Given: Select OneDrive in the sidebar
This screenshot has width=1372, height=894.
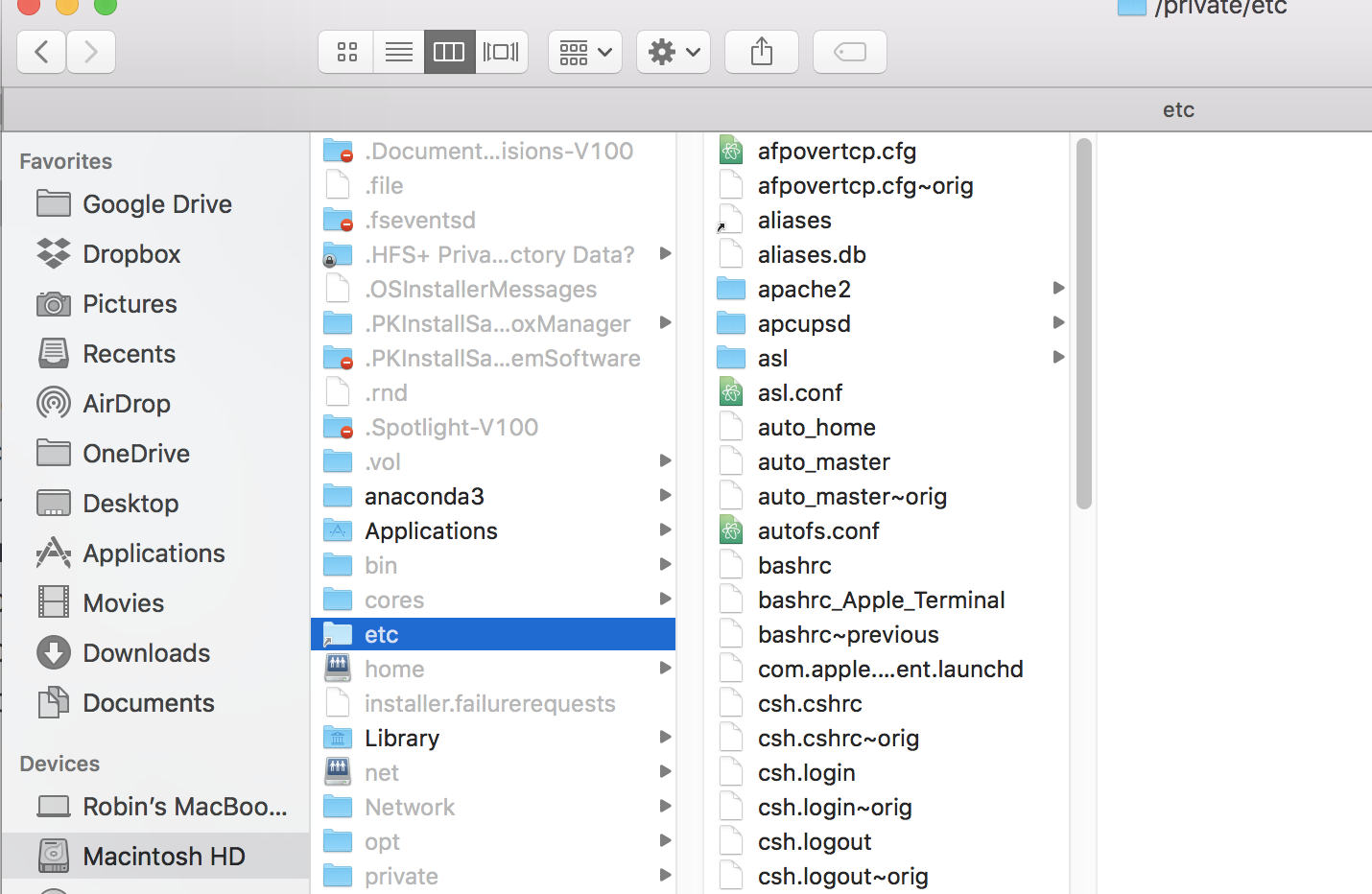Looking at the screenshot, I should [137, 453].
